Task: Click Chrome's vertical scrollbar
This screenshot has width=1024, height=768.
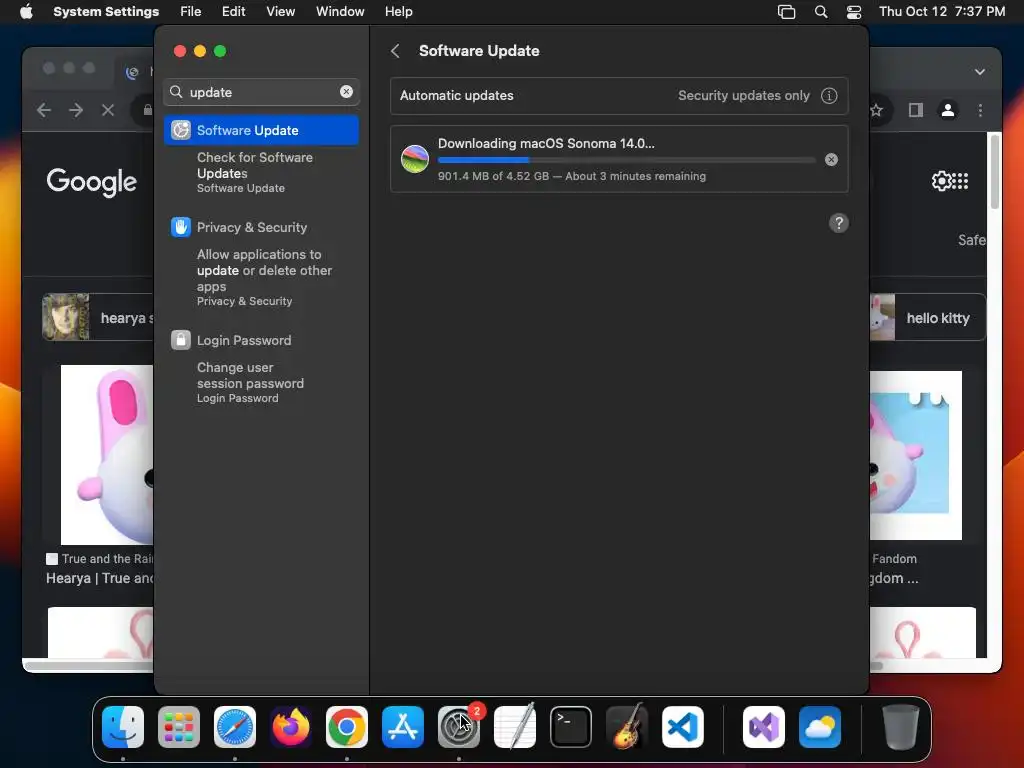Action: click(x=995, y=172)
